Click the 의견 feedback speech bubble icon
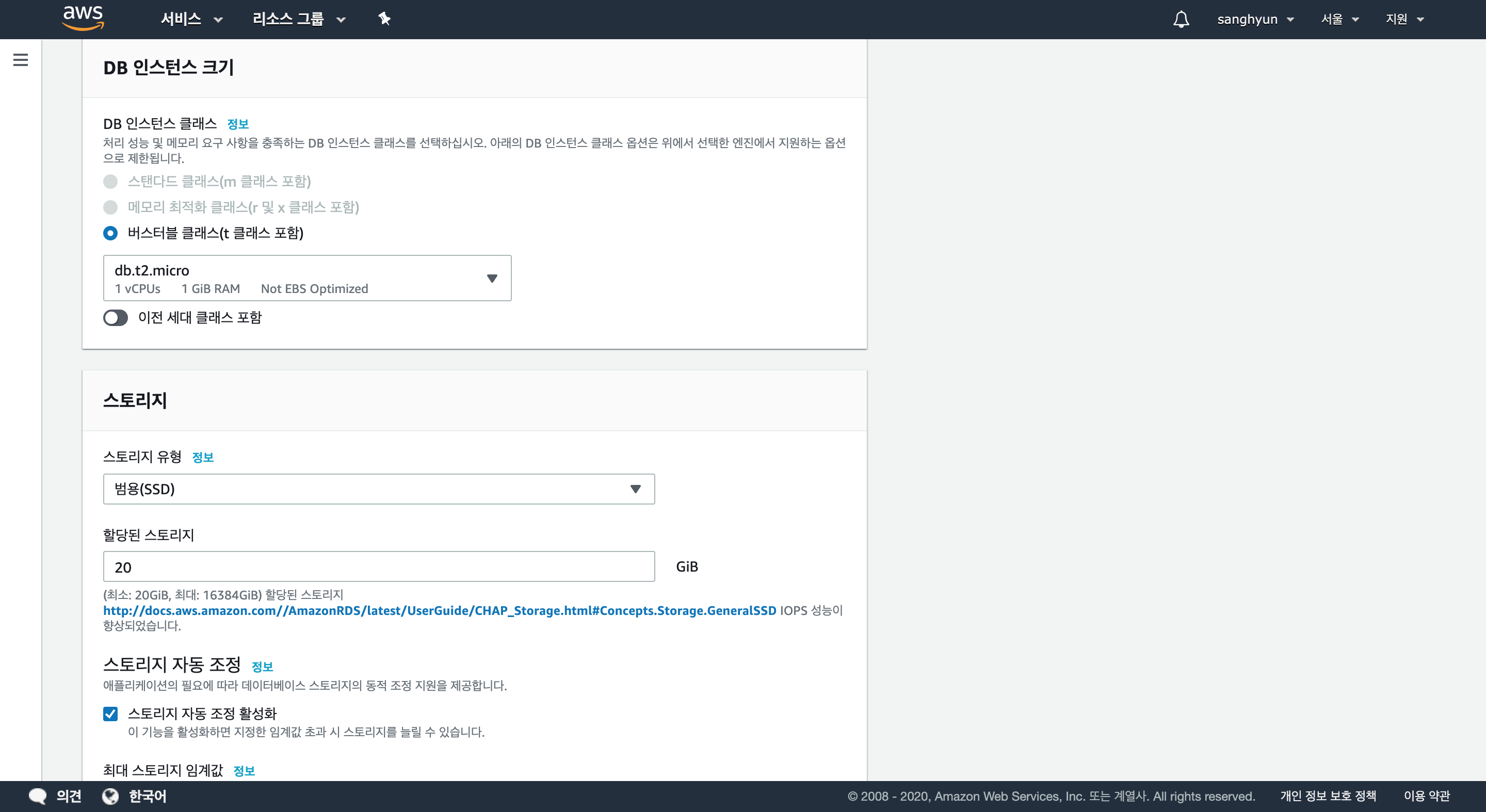1486x812 pixels. tap(38, 797)
